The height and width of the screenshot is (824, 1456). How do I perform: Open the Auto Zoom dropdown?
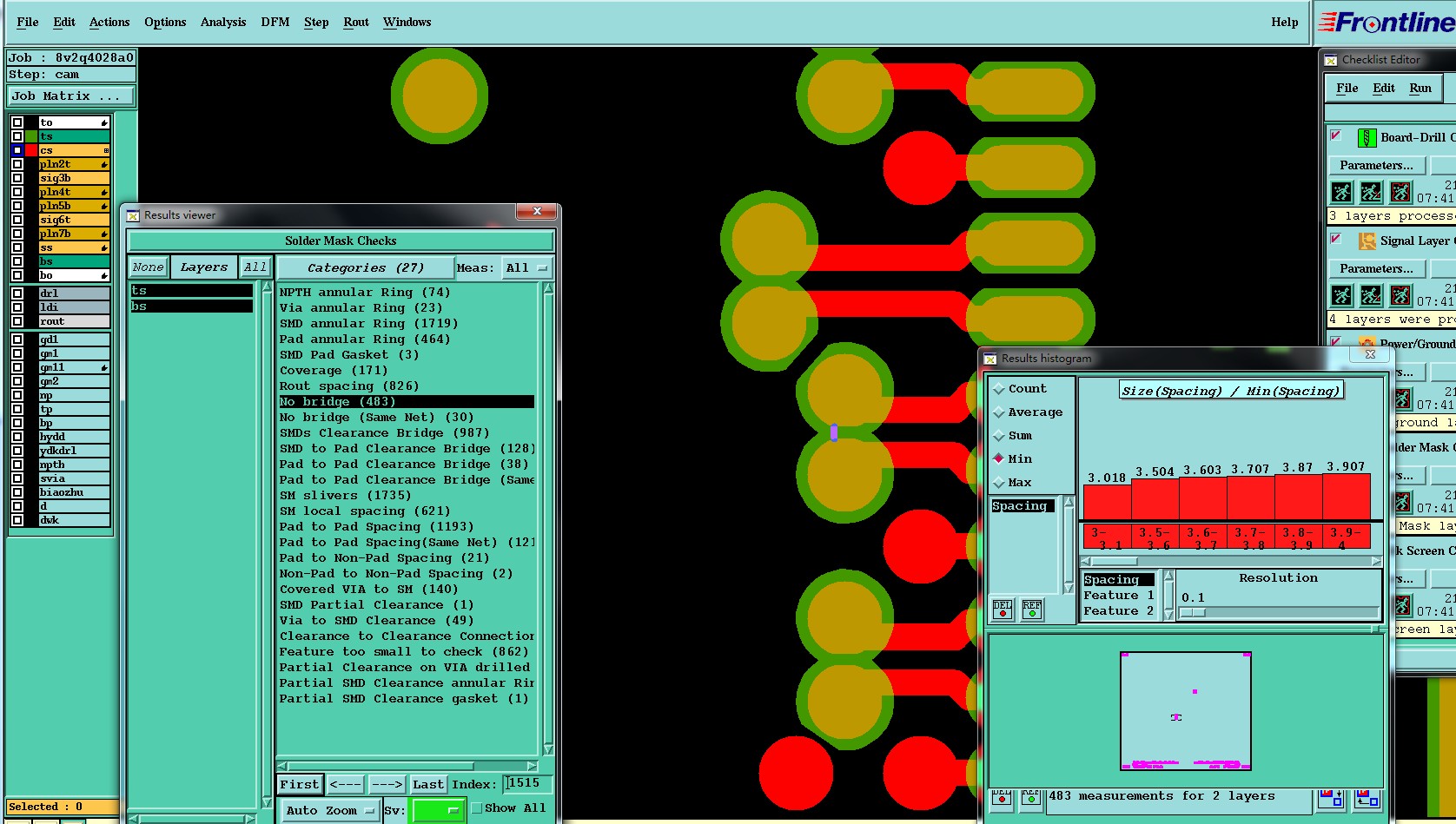329,810
